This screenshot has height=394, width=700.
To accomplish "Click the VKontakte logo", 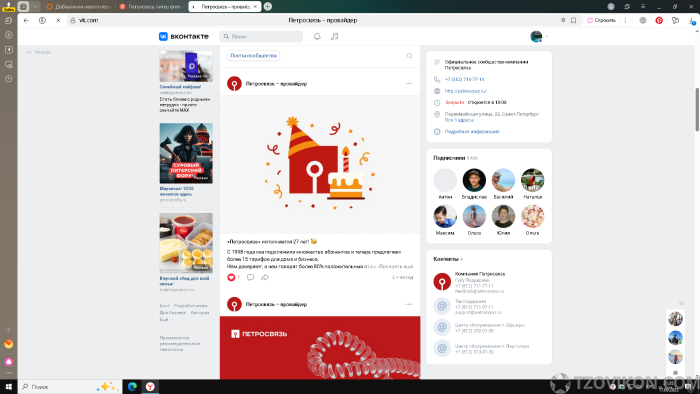I will click(x=183, y=36).
